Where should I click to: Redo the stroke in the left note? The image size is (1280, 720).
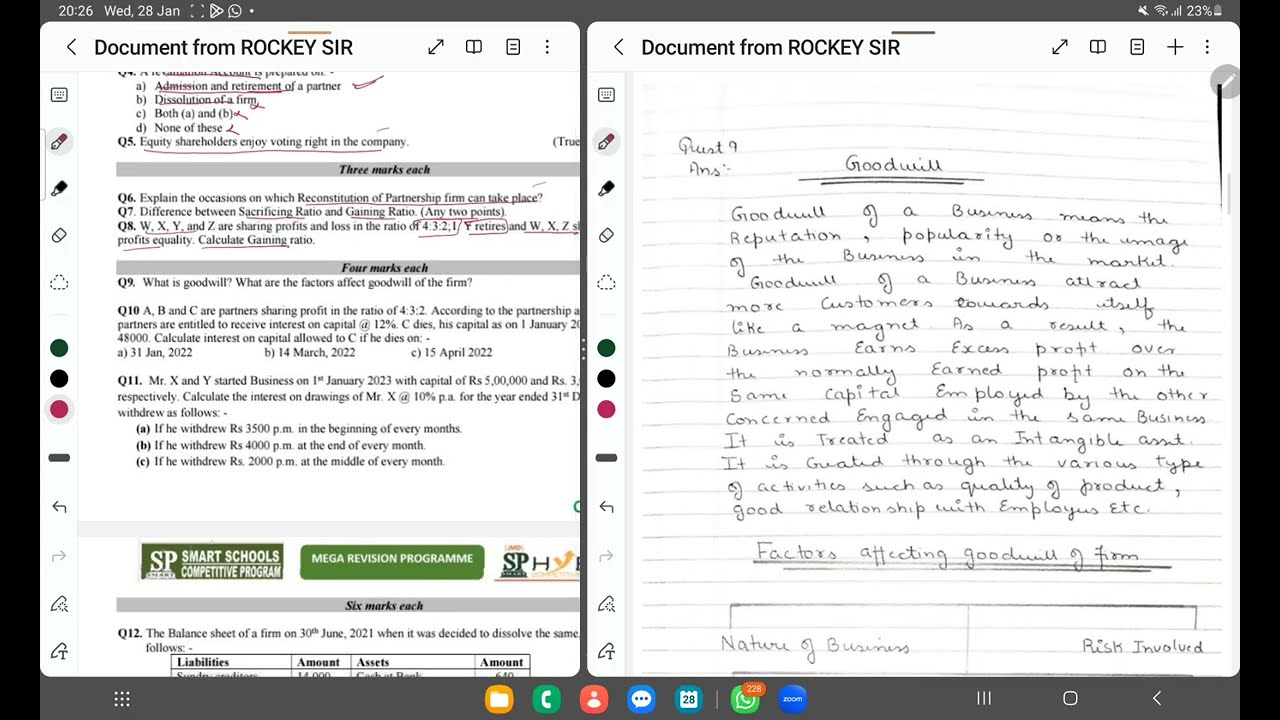coord(59,556)
